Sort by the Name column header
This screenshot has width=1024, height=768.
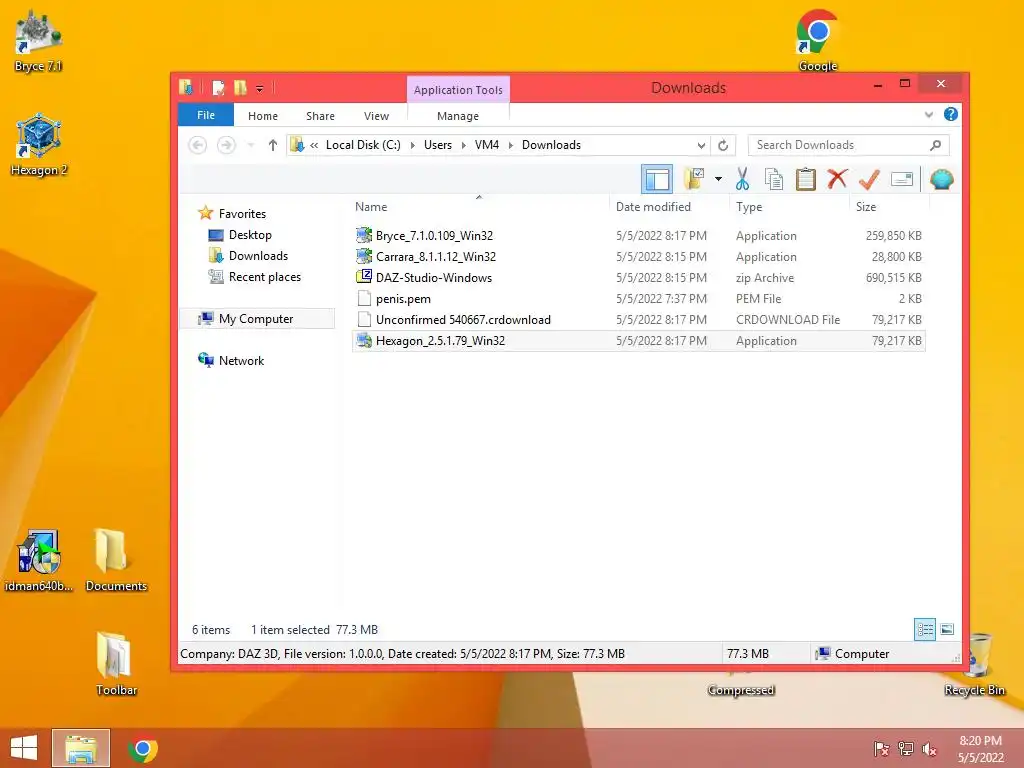coord(479,207)
